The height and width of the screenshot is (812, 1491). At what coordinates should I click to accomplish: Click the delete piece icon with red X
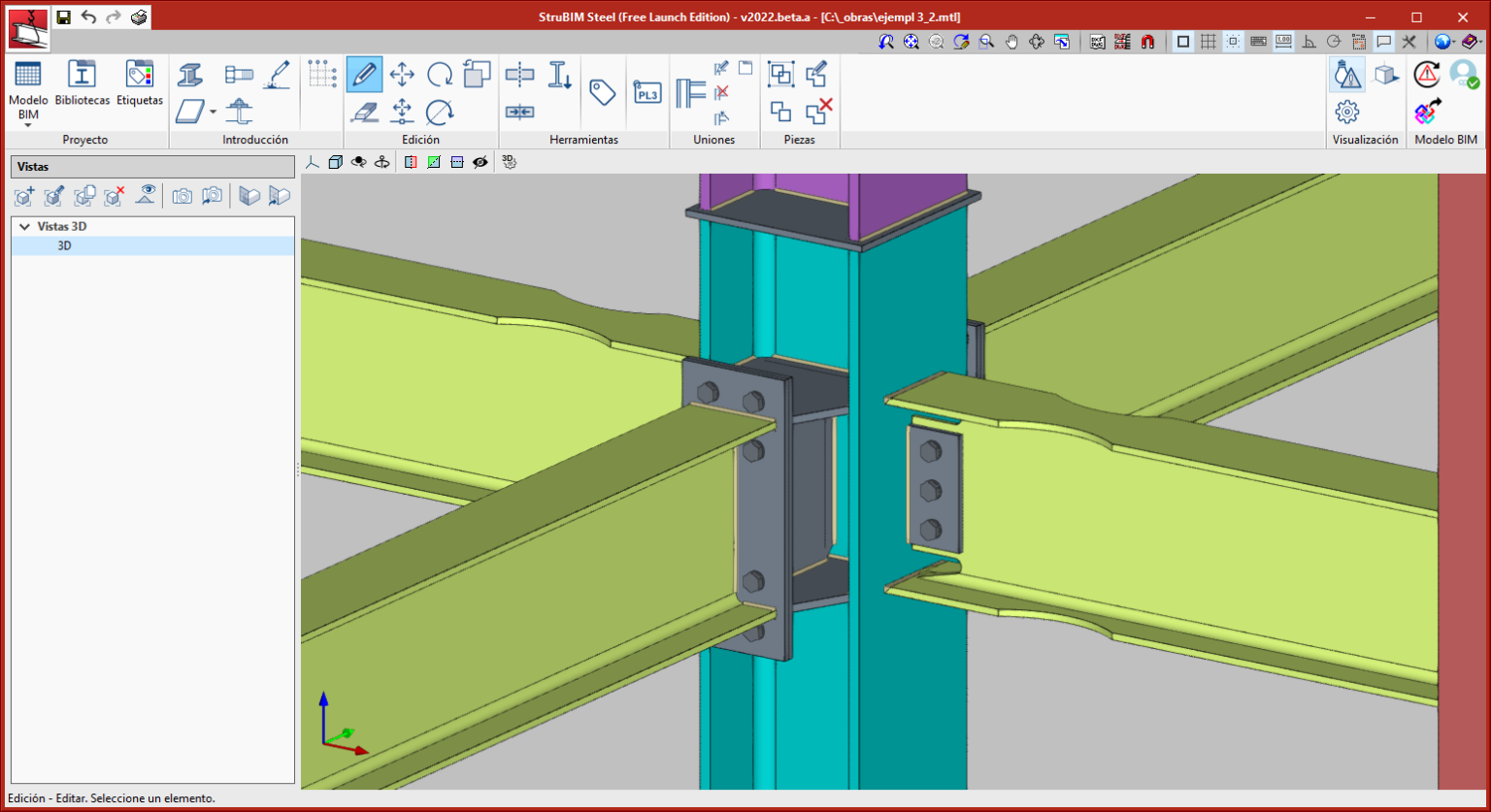818,111
